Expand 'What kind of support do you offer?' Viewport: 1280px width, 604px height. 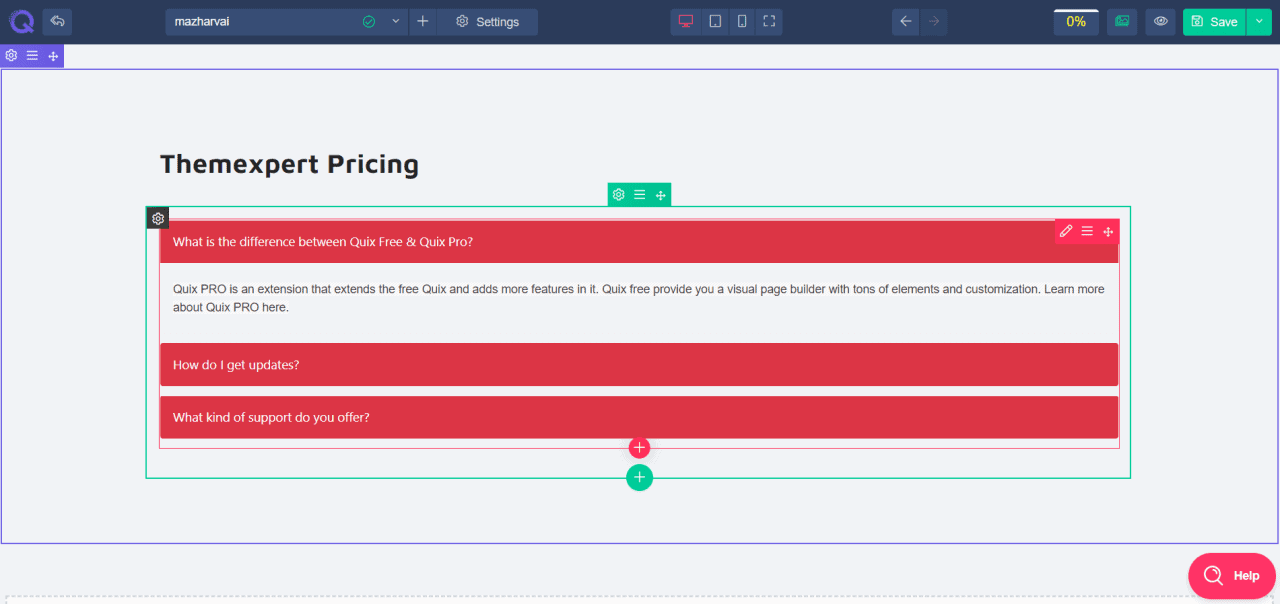(x=639, y=417)
